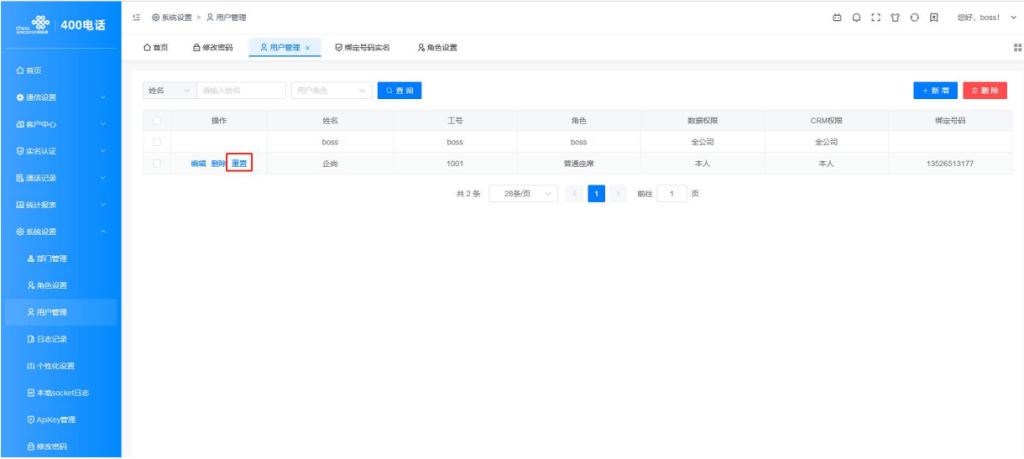1024x459 pixels.
Task: Click the 请输入姓名 search input field
Action: [240, 91]
